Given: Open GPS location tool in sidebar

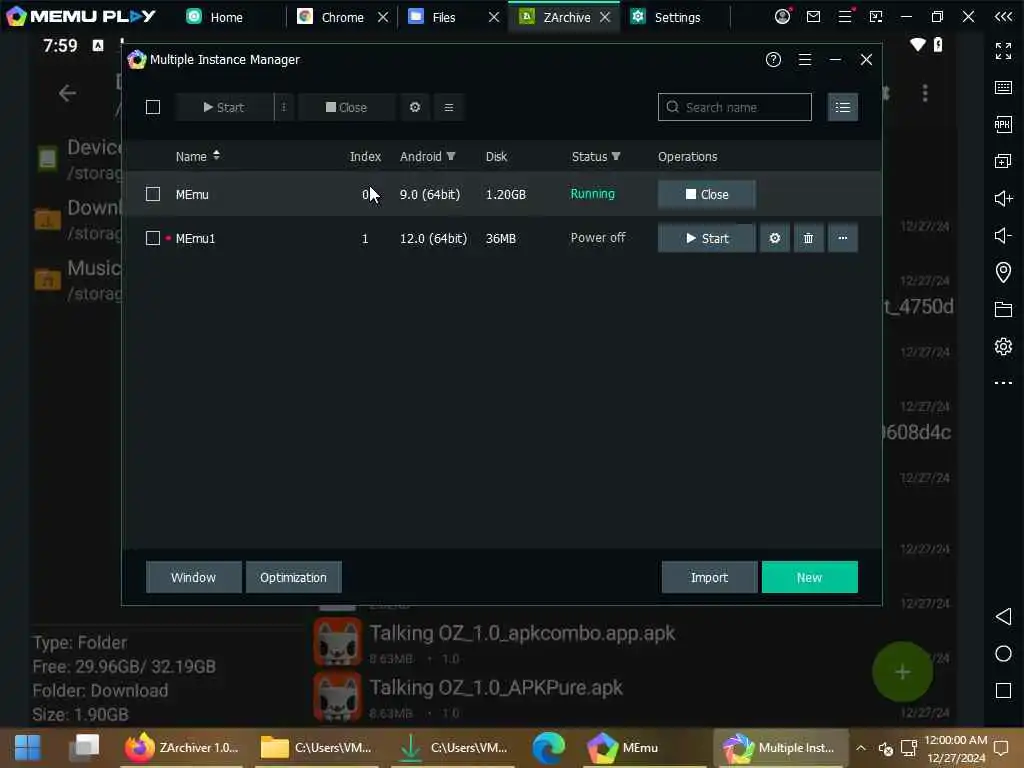Looking at the screenshot, I should 1003,272.
